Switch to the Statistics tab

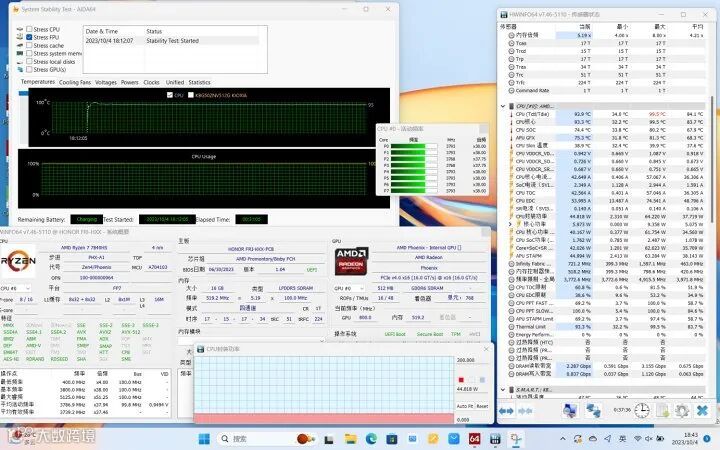[x=199, y=82]
